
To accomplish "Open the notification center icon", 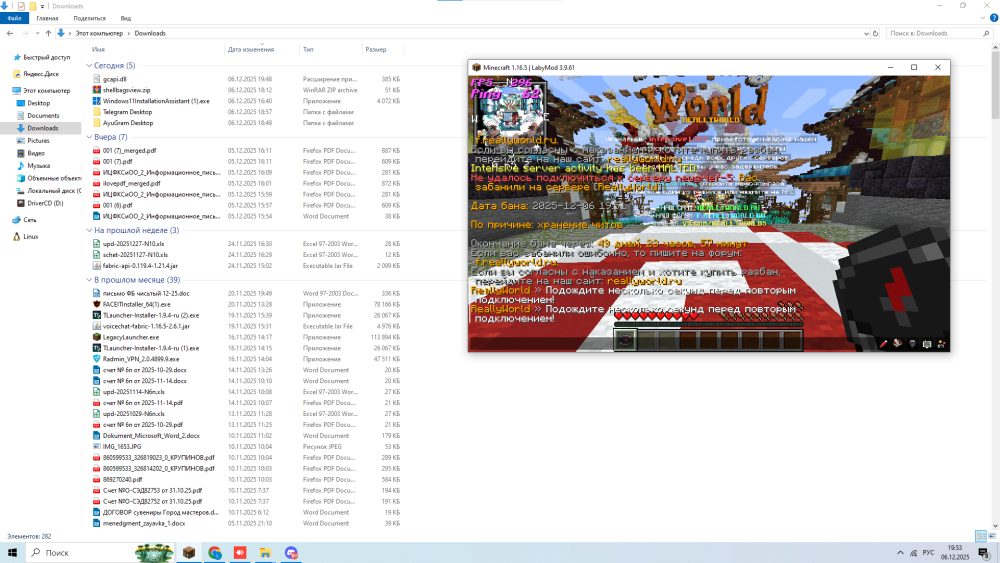I will (x=984, y=553).
